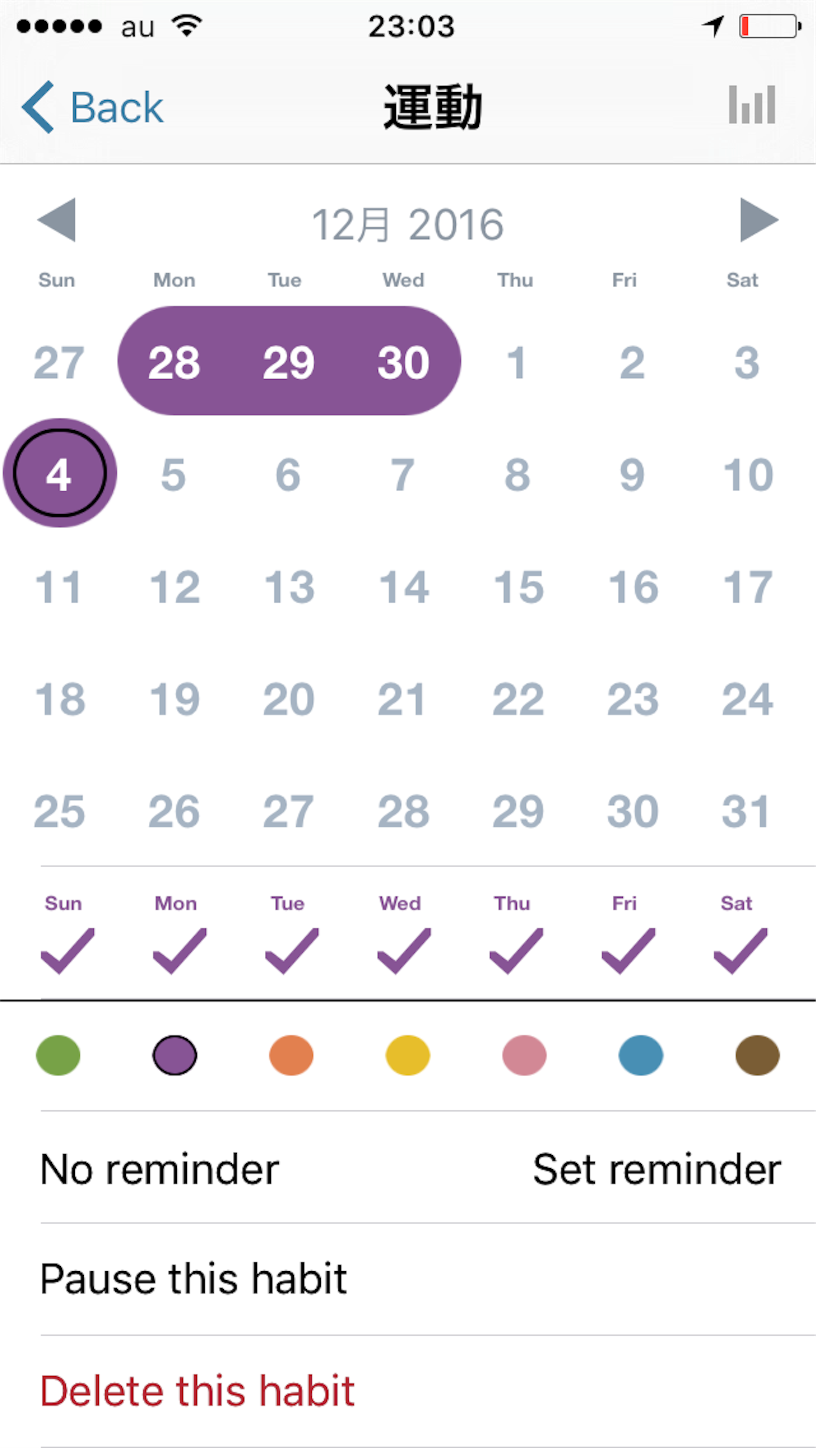Open the statistics bar chart icon

(x=752, y=104)
